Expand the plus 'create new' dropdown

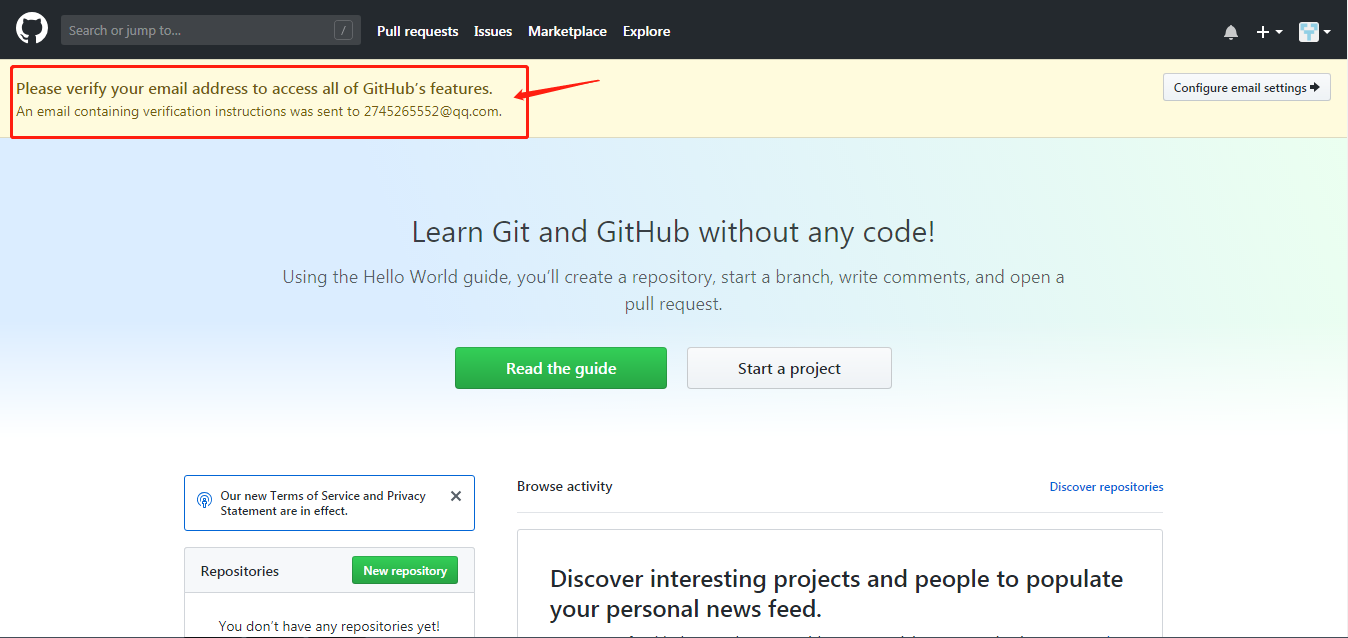pos(1269,32)
